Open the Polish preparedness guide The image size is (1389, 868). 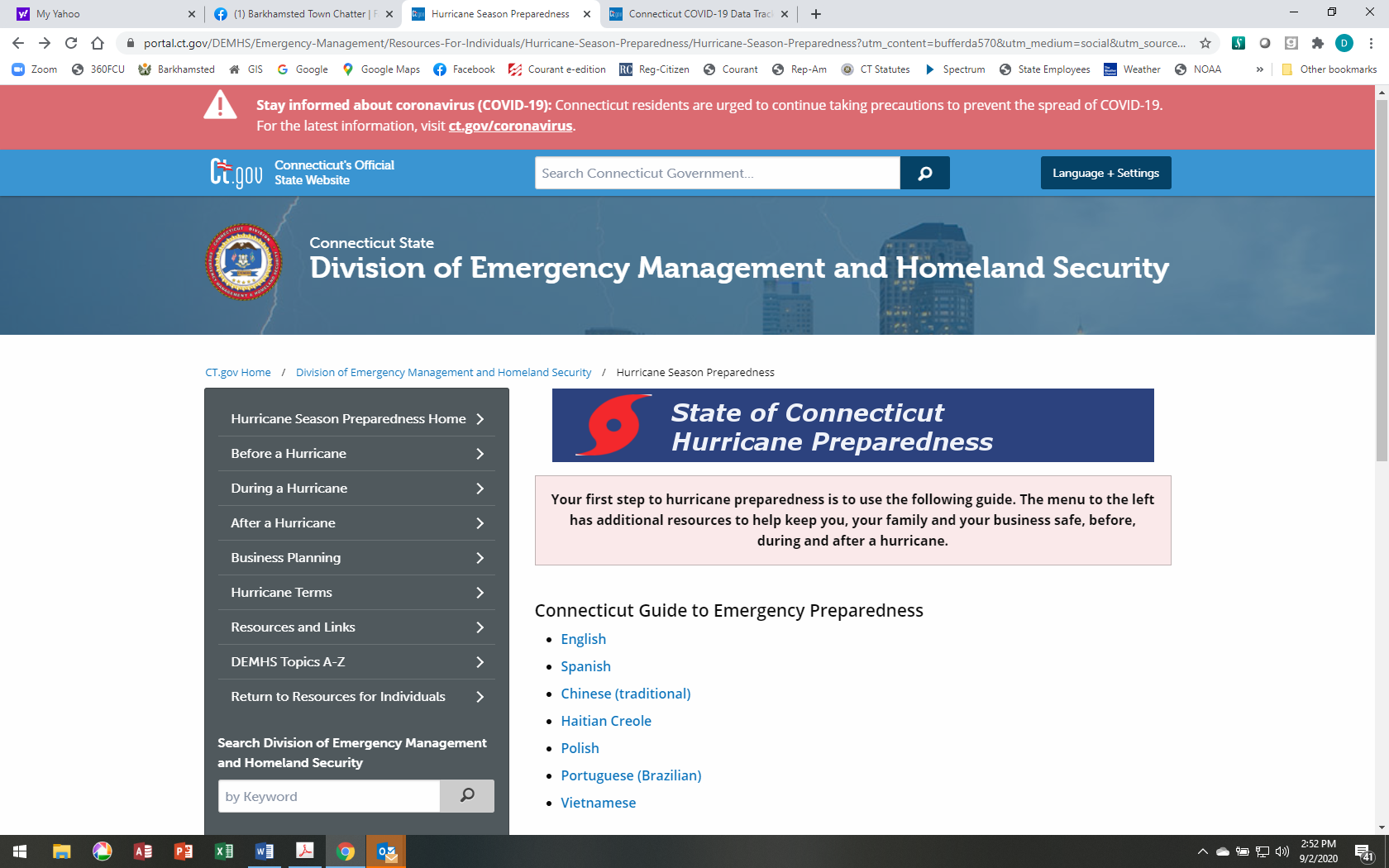580,748
